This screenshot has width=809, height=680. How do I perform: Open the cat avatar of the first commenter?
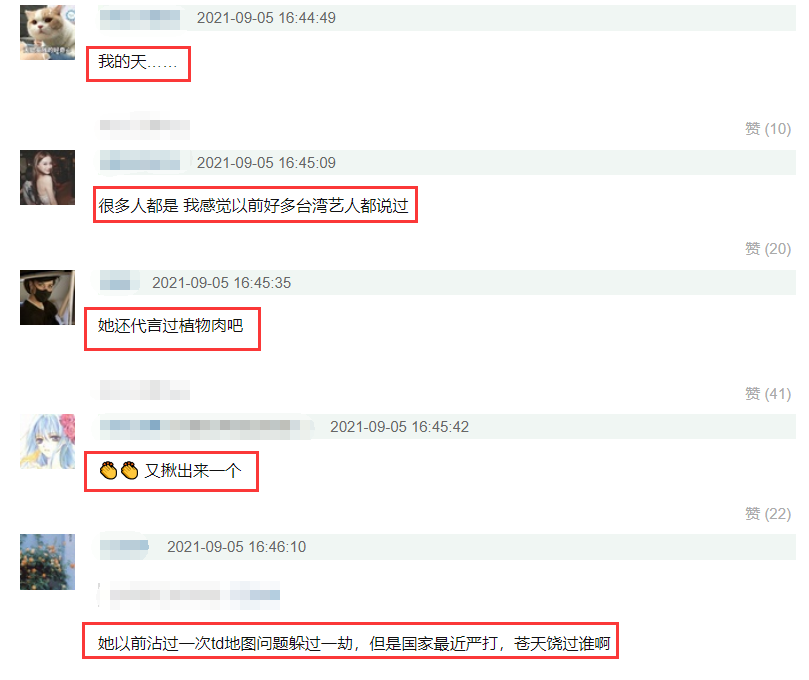pyautogui.click(x=47, y=33)
